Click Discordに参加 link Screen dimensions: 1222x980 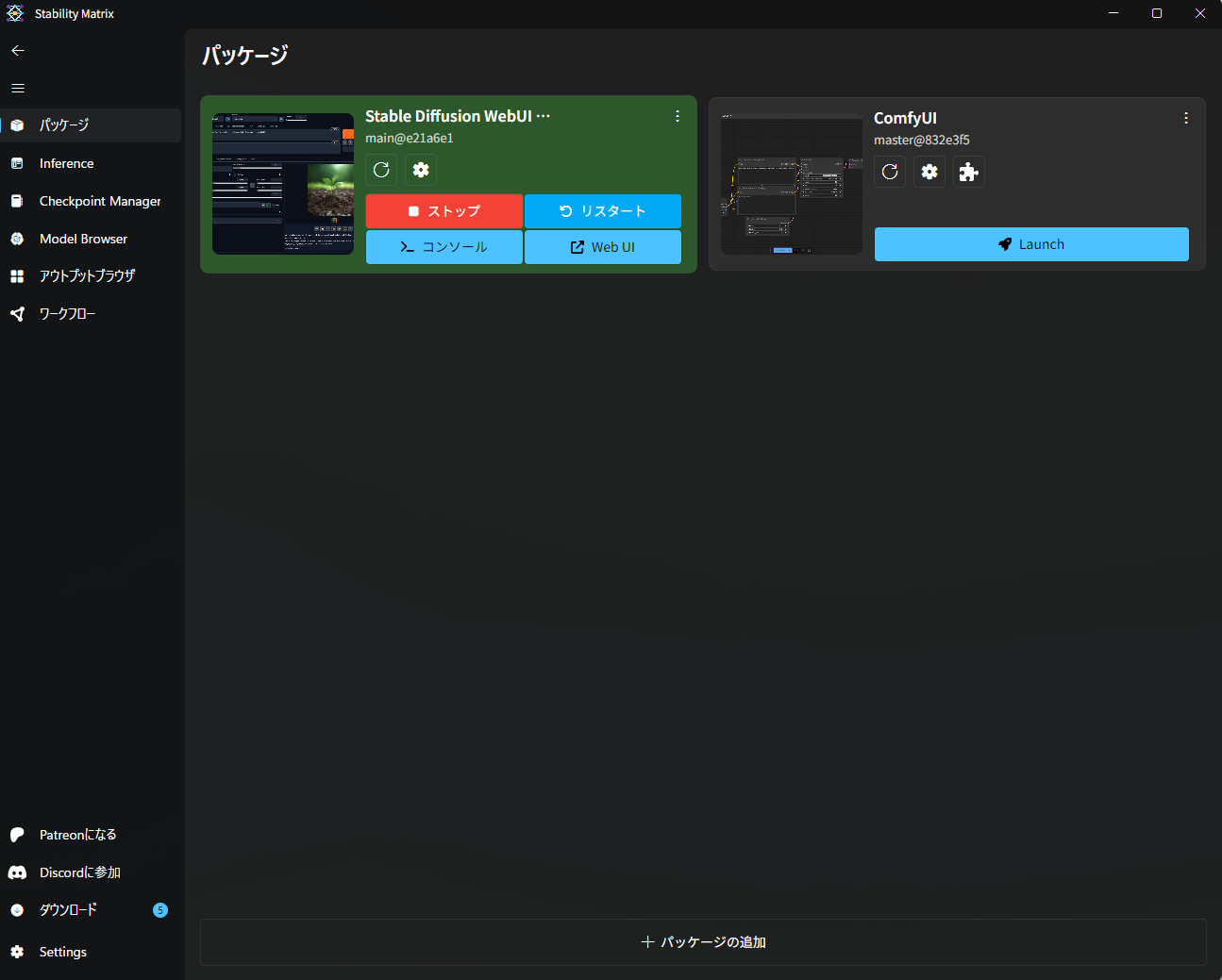(91, 872)
